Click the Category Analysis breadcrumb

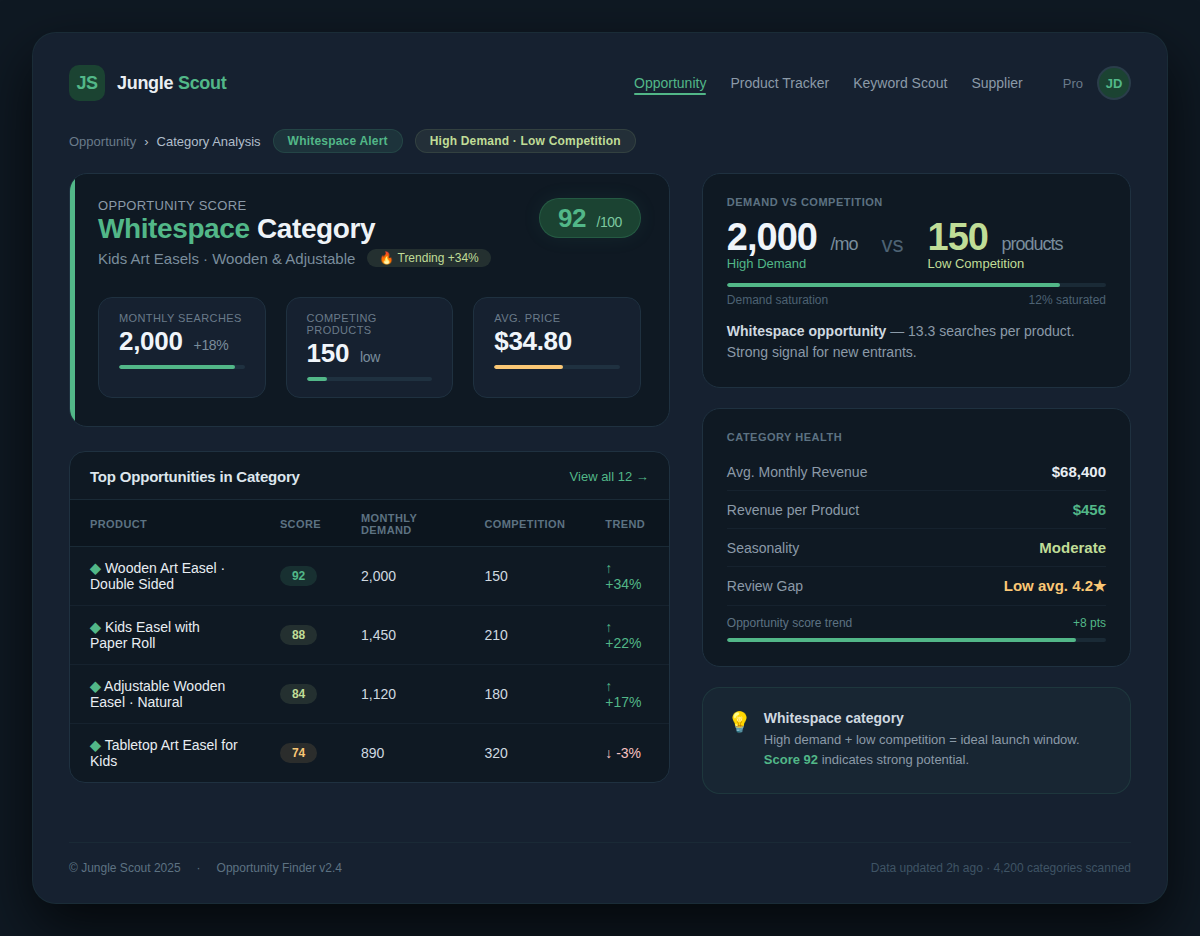pyautogui.click(x=208, y=141)
